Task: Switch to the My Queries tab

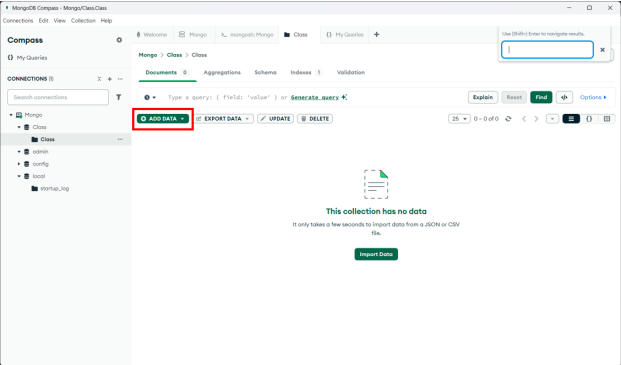Action: (345, 35)
